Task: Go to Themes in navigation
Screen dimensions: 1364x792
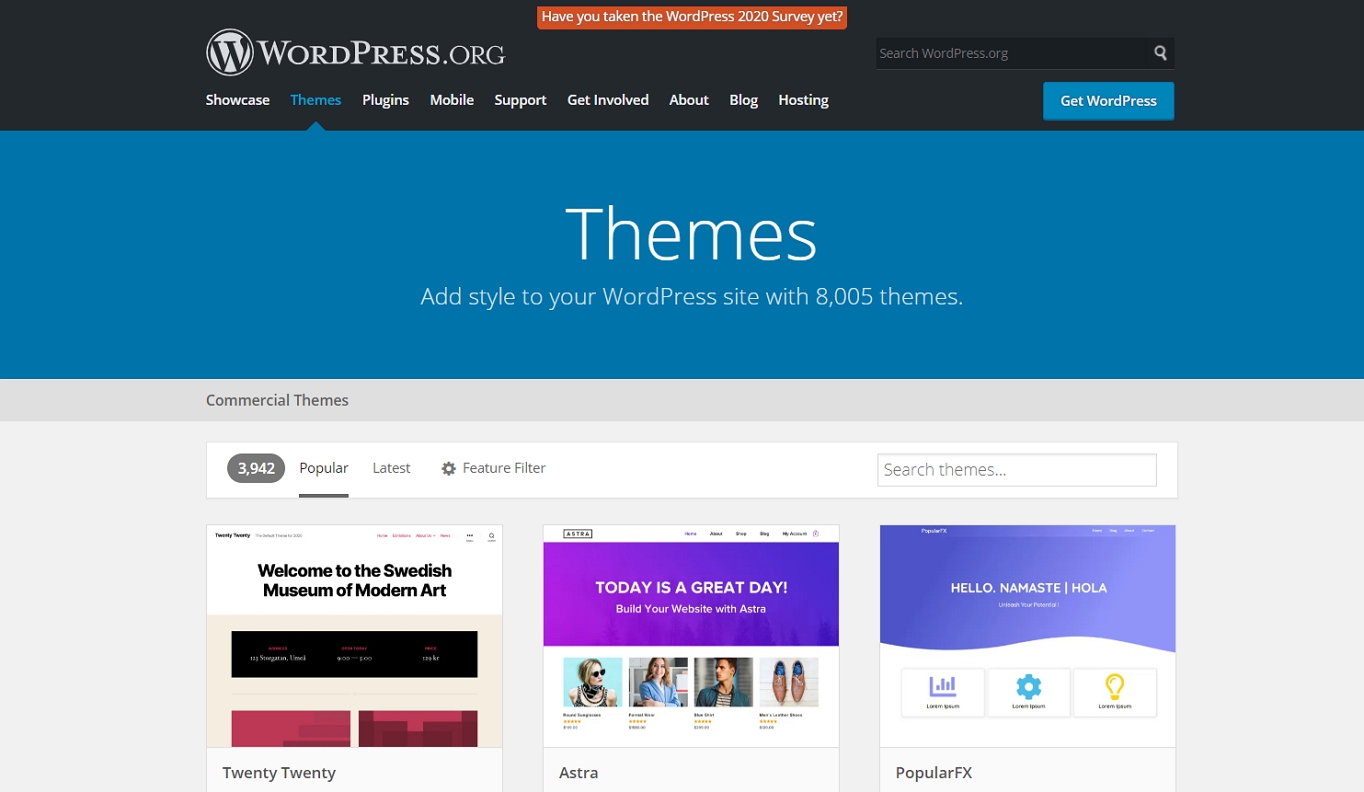Action: point(316,100)
